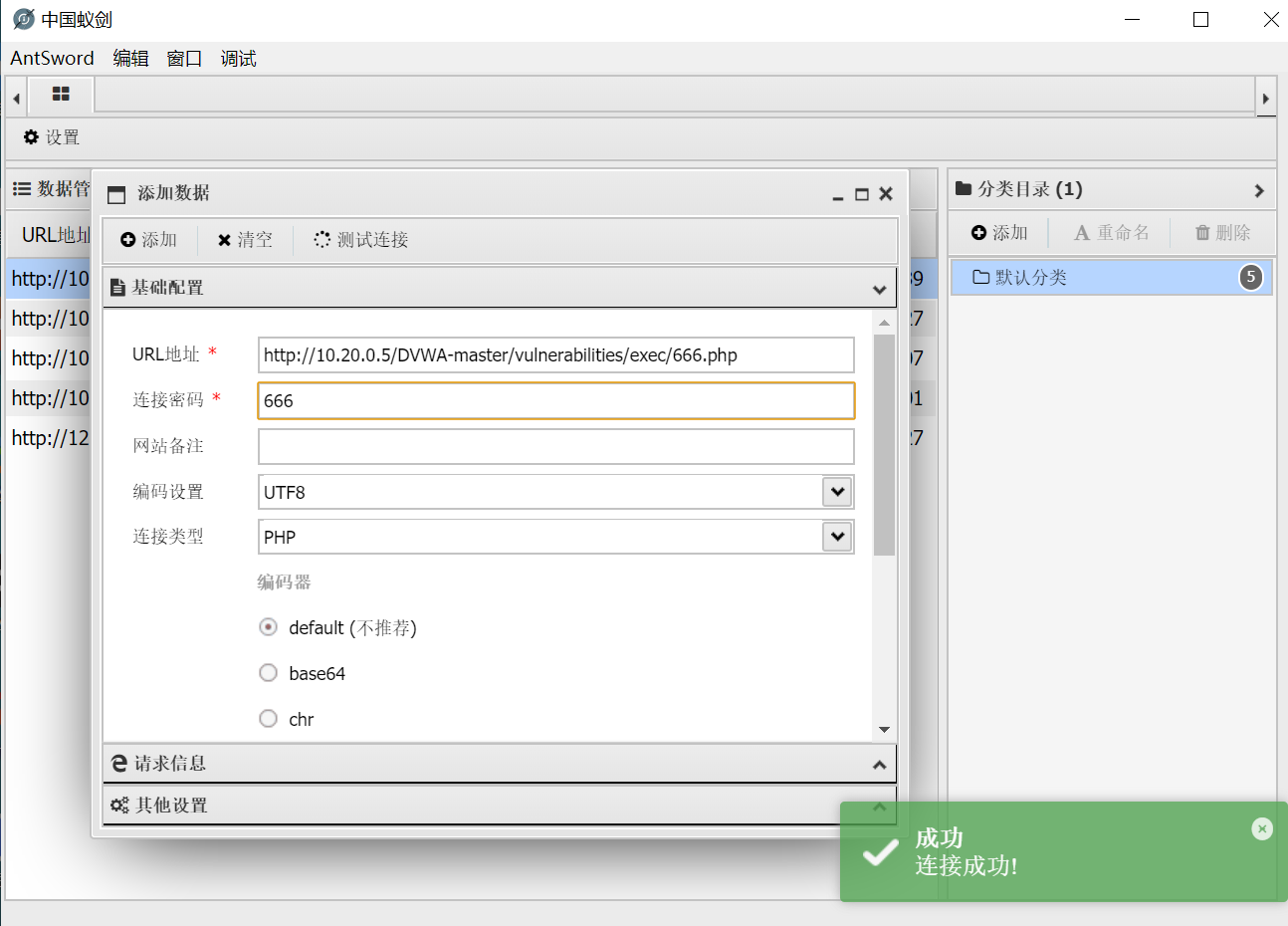This screenshot has height=926, width=1288.
Task: Open the 连接类型 PHP dropdown
Action: pos(837,537)
